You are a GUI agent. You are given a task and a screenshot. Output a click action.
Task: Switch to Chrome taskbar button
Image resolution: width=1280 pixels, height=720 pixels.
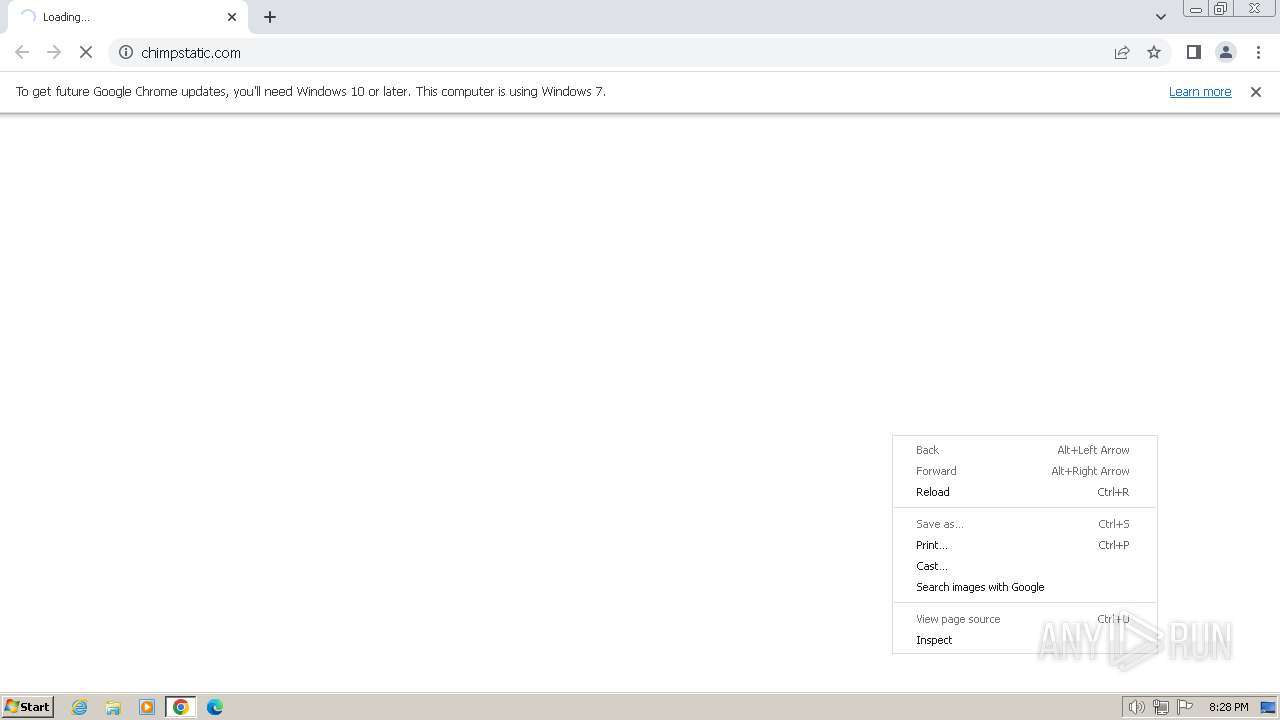pos(181,707)
